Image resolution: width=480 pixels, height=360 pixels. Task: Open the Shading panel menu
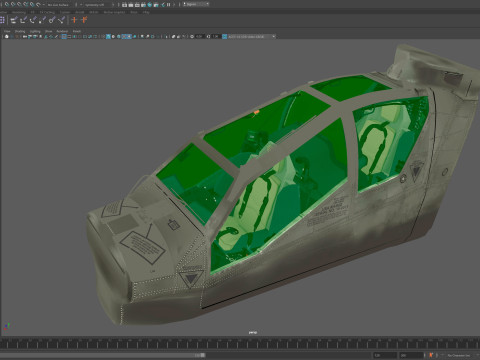(x=20, y=31)
